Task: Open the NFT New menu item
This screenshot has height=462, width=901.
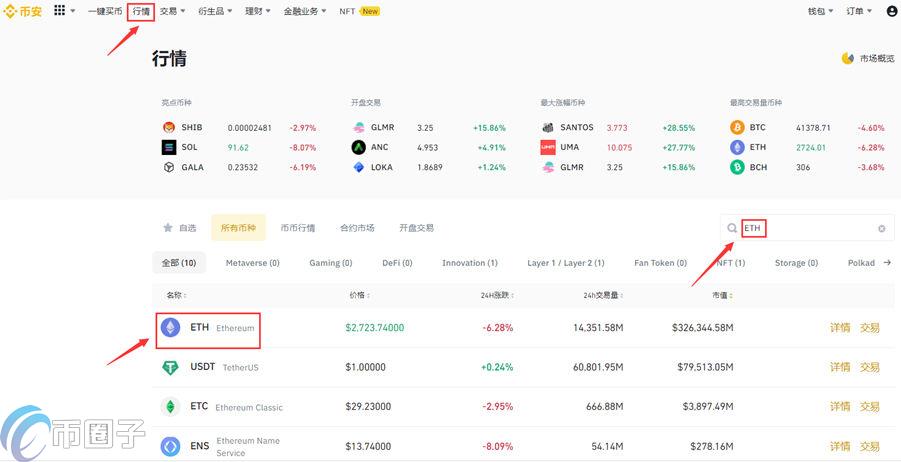Action: click(359, 11)
